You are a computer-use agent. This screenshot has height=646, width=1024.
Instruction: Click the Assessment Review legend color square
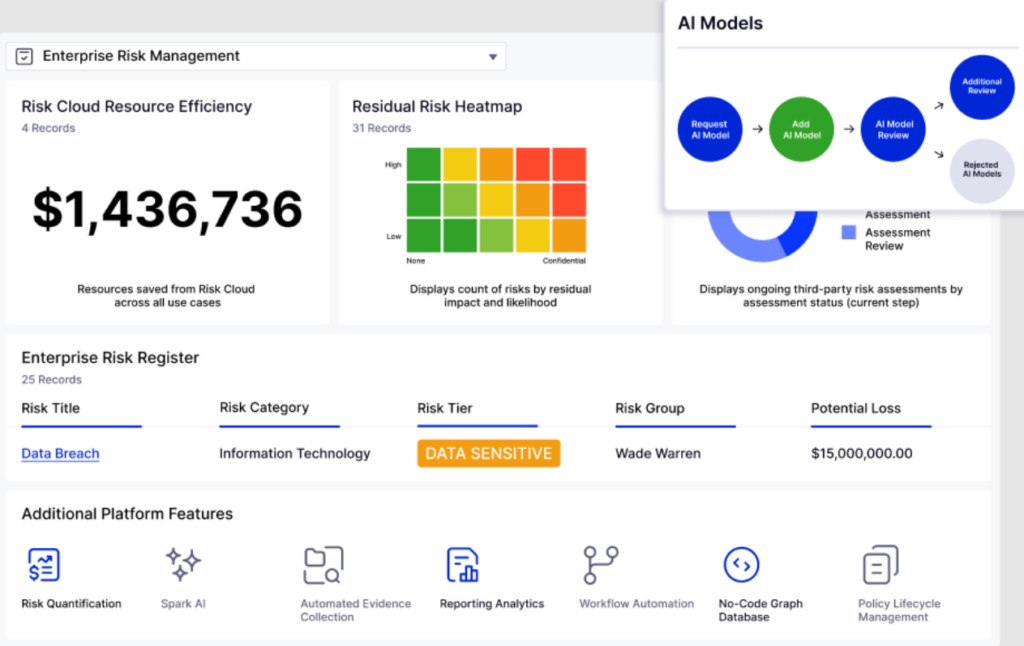(848, 232)
